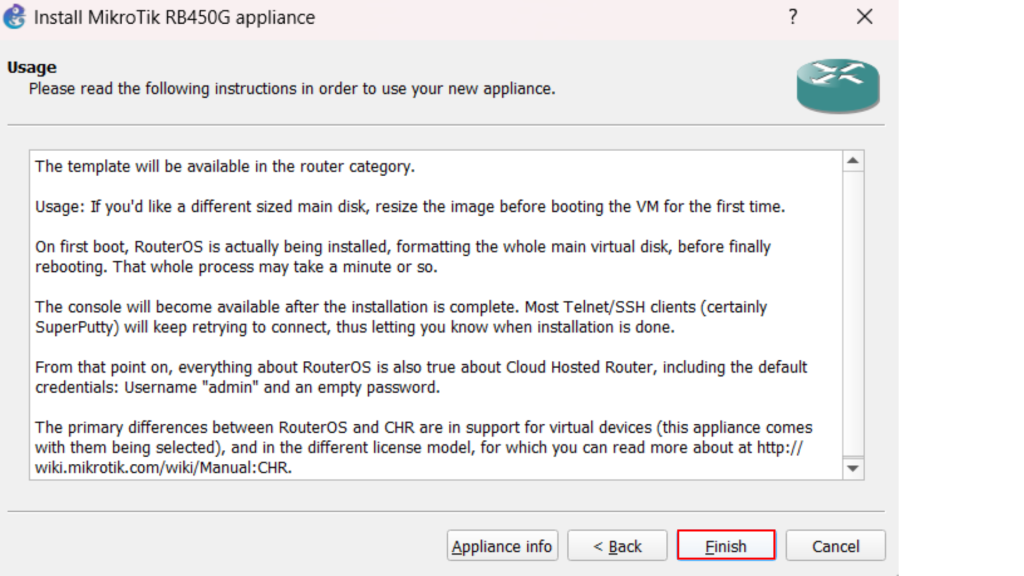Click the teal router icon in the header

pyautogui.click(x=837, y=85)
